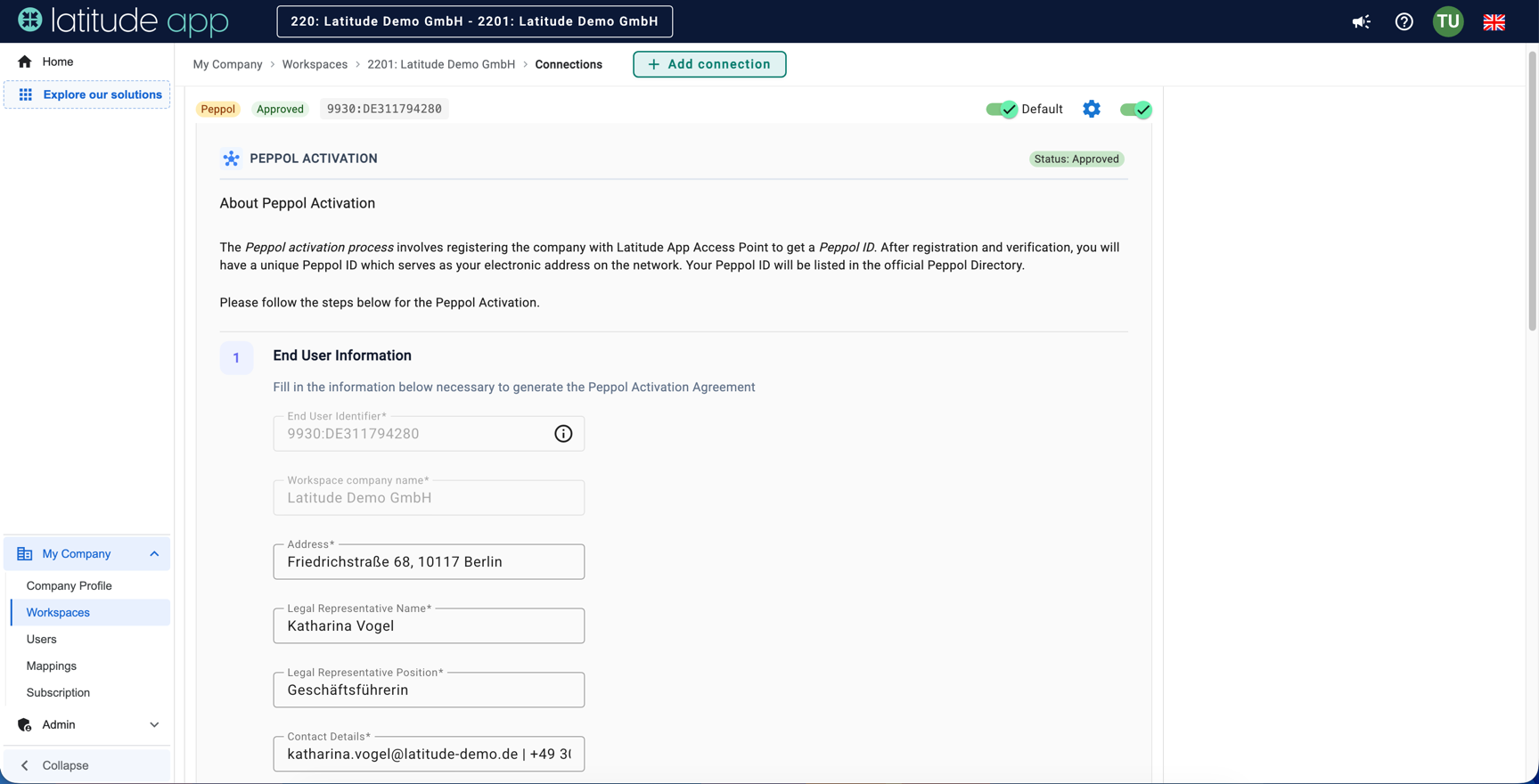Open Subscription menu item

[x=58, y=692]
